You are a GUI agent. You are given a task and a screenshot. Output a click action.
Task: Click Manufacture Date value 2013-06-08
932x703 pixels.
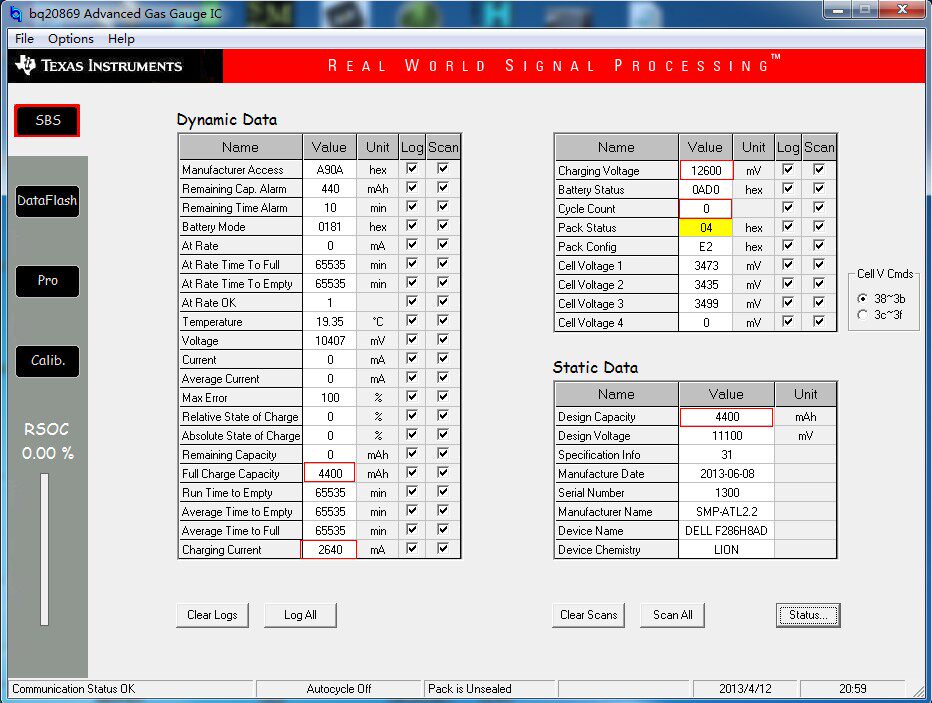coord(726,474)
